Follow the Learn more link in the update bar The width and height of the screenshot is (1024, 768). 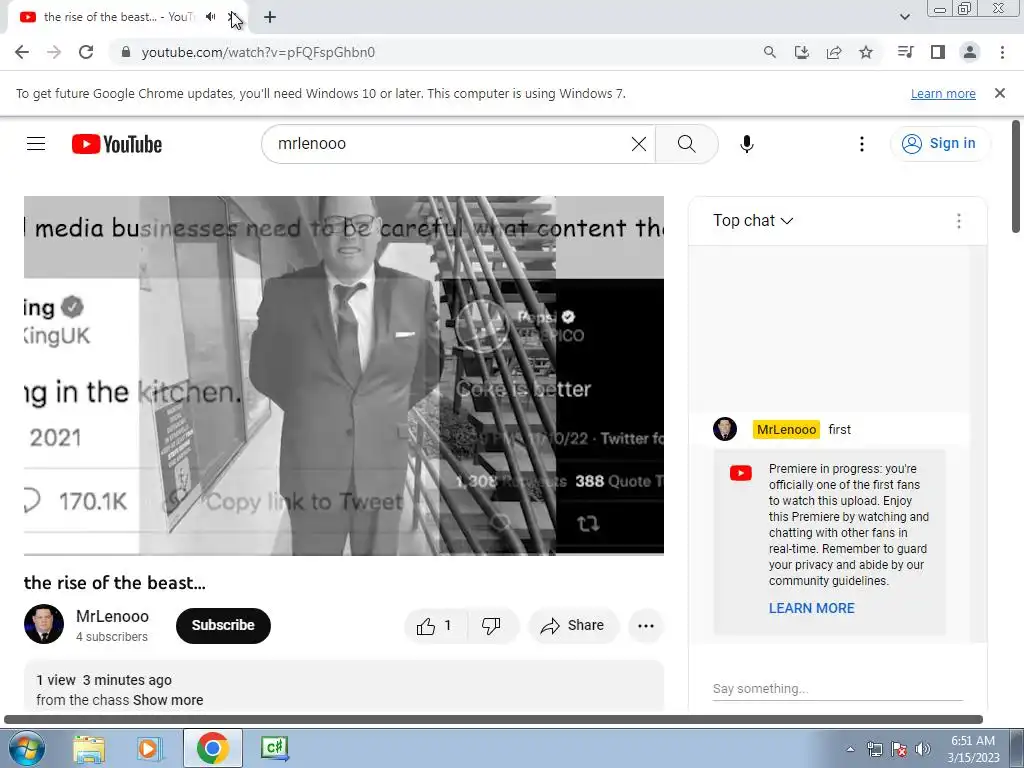943,93
